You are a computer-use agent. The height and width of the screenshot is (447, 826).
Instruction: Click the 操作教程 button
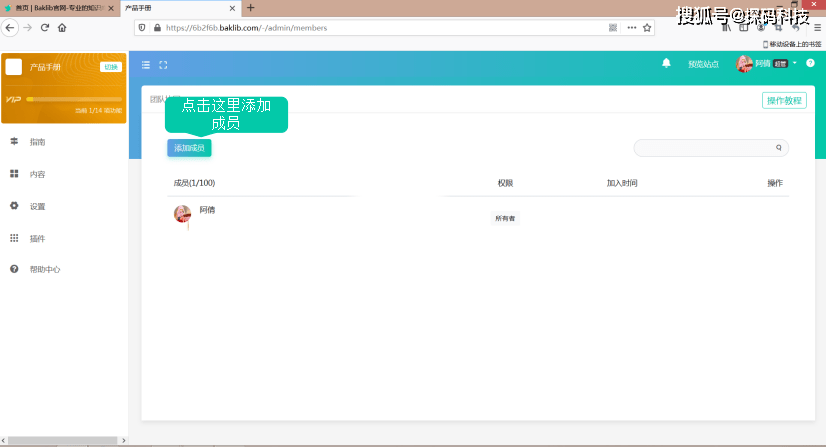point(784,101)
